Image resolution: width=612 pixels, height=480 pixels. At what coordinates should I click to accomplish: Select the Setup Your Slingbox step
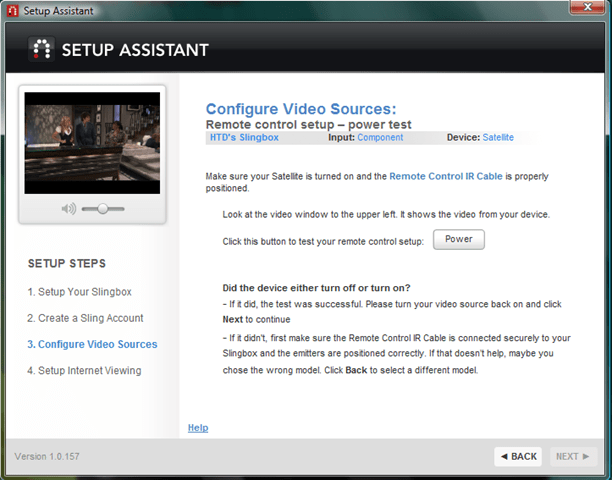[80, 291]
